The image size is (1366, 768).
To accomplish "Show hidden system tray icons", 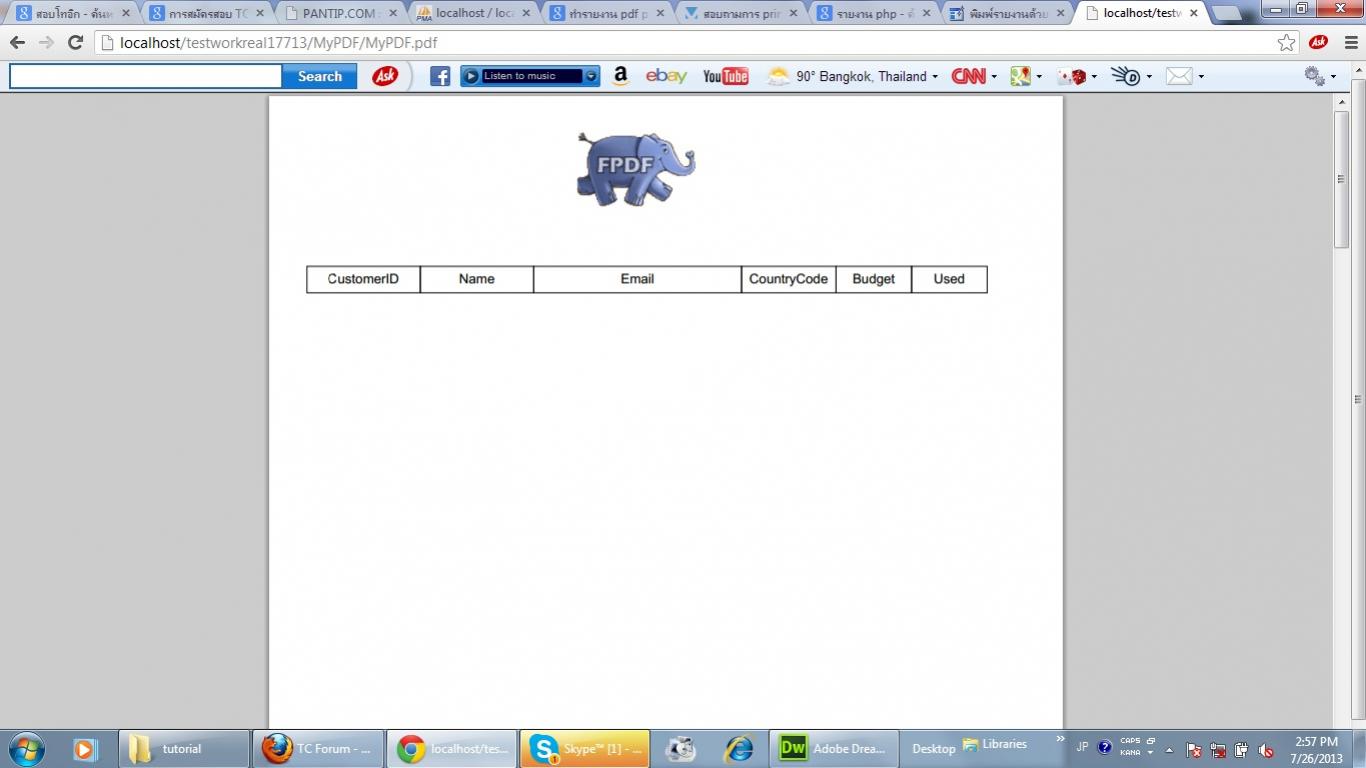I will 1169,749.
